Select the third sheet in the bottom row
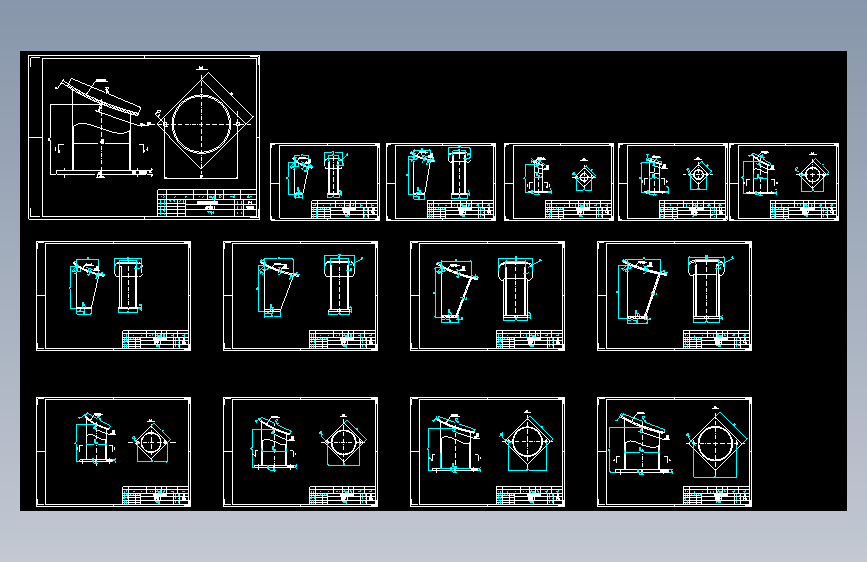This screenshot has width=867, height=562. point(487,452)
